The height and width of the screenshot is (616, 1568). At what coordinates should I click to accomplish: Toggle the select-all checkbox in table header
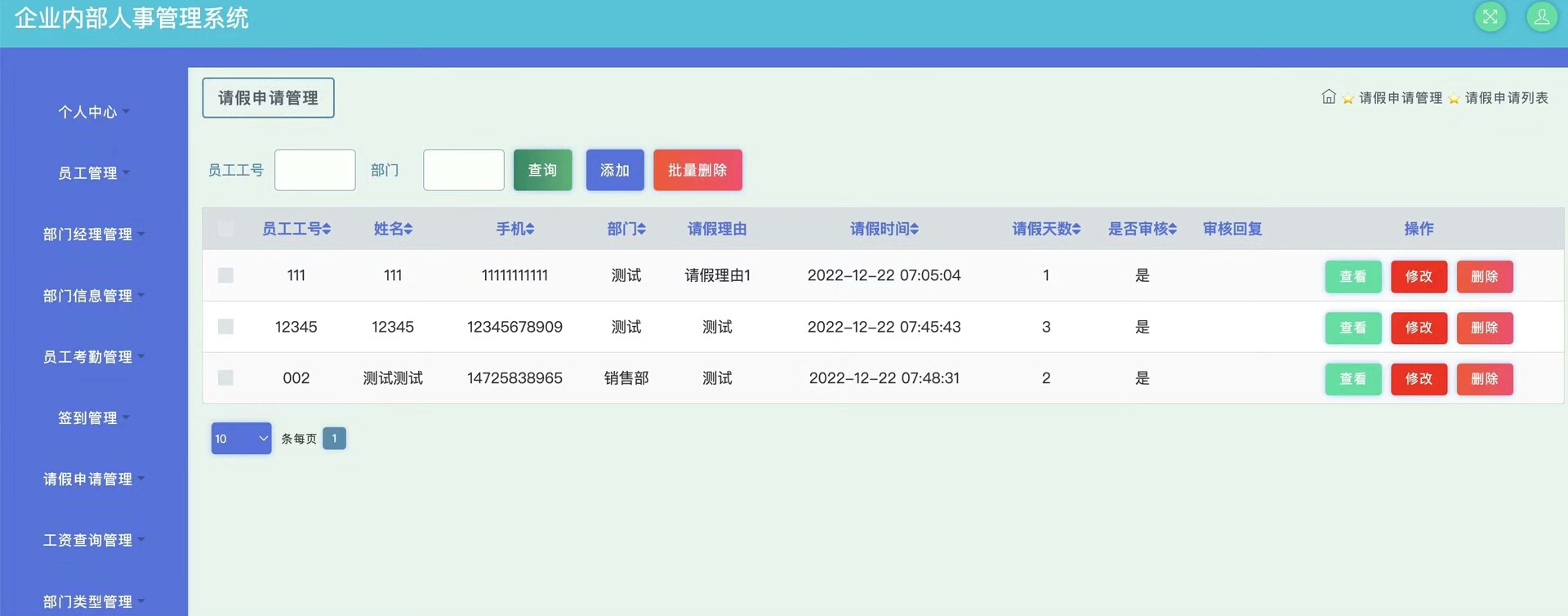pos(225,229)
